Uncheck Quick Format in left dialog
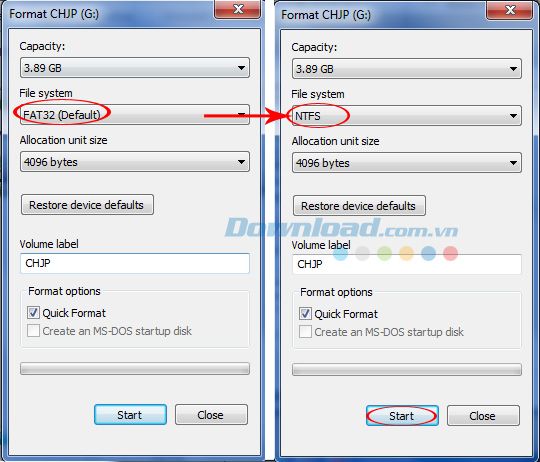The image size is (540, 462). click(33, 313)
